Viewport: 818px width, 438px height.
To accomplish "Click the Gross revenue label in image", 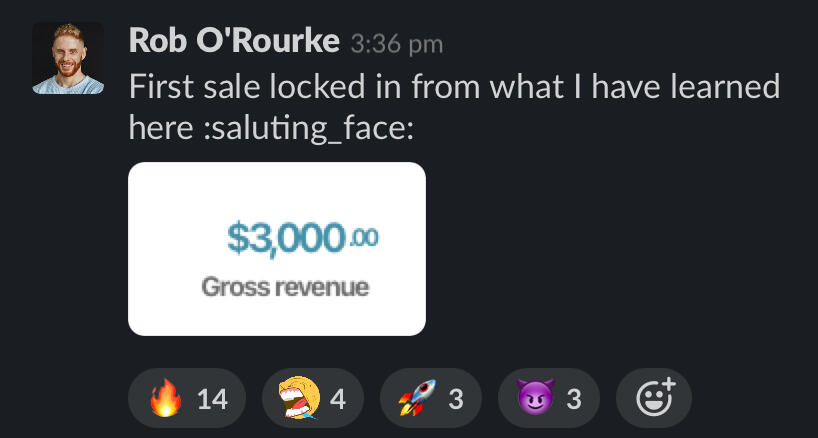I will pos(285,287).
